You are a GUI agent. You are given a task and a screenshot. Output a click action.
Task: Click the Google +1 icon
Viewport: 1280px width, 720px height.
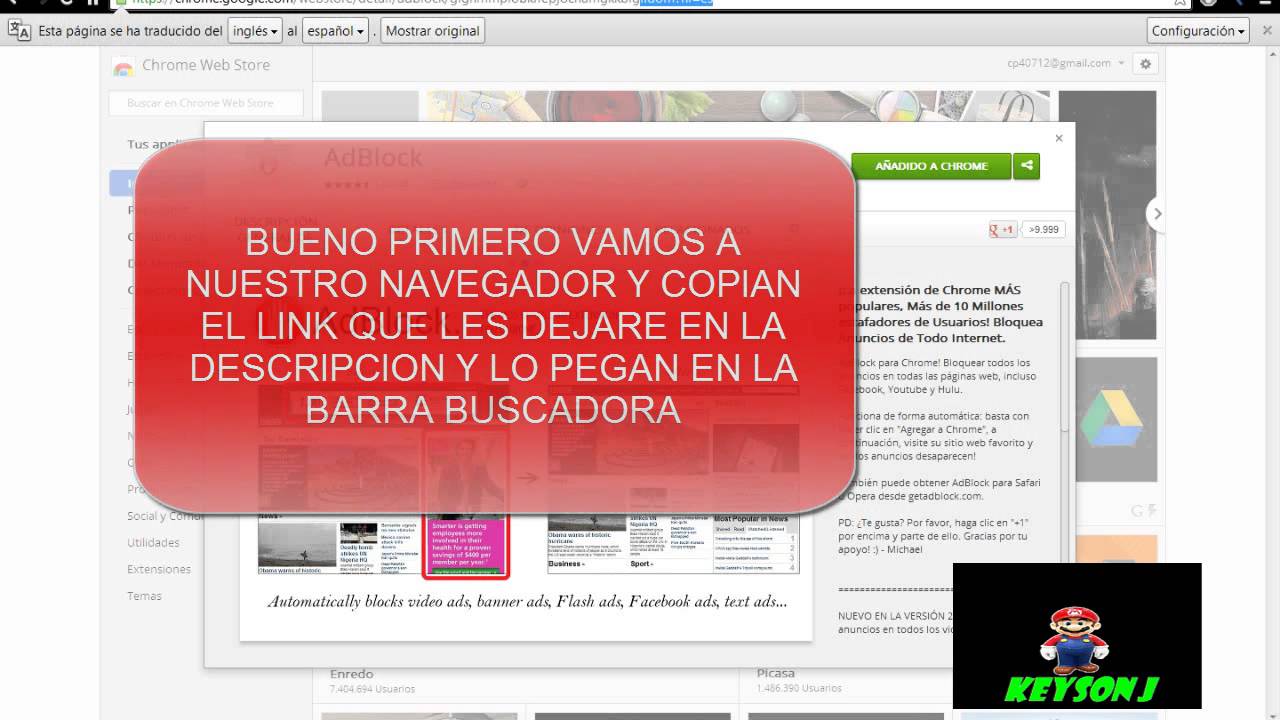click(x=1002, y=230)
